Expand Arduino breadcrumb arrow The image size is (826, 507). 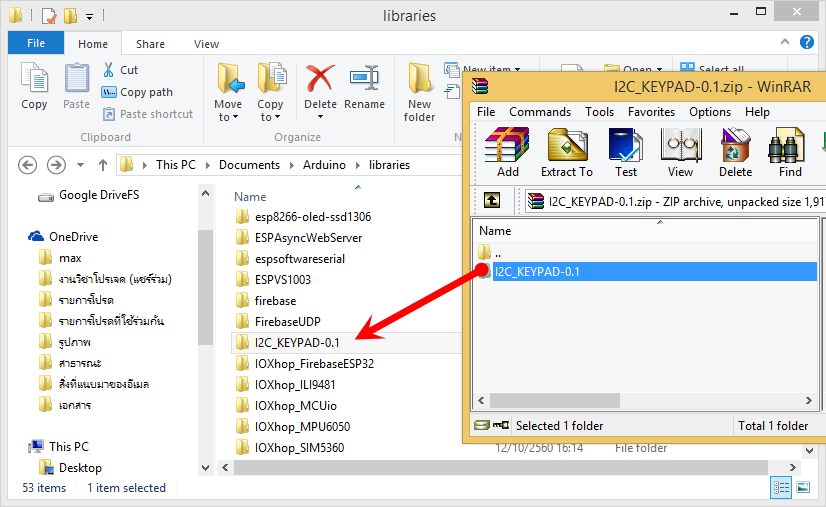tap(358, 165)
